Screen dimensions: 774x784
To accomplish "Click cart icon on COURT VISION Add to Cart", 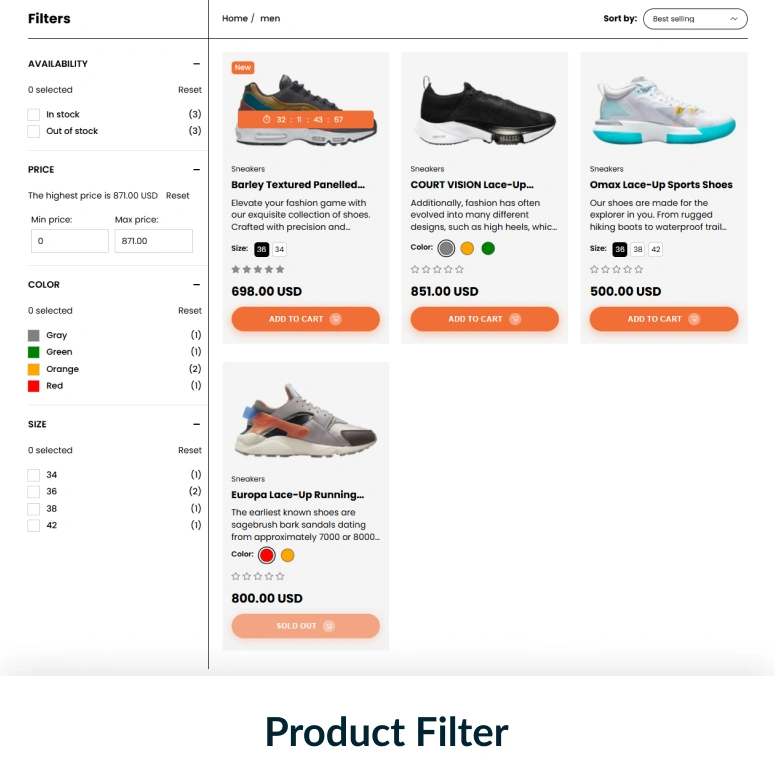I will pyautogui.click(x=515, y=319).
